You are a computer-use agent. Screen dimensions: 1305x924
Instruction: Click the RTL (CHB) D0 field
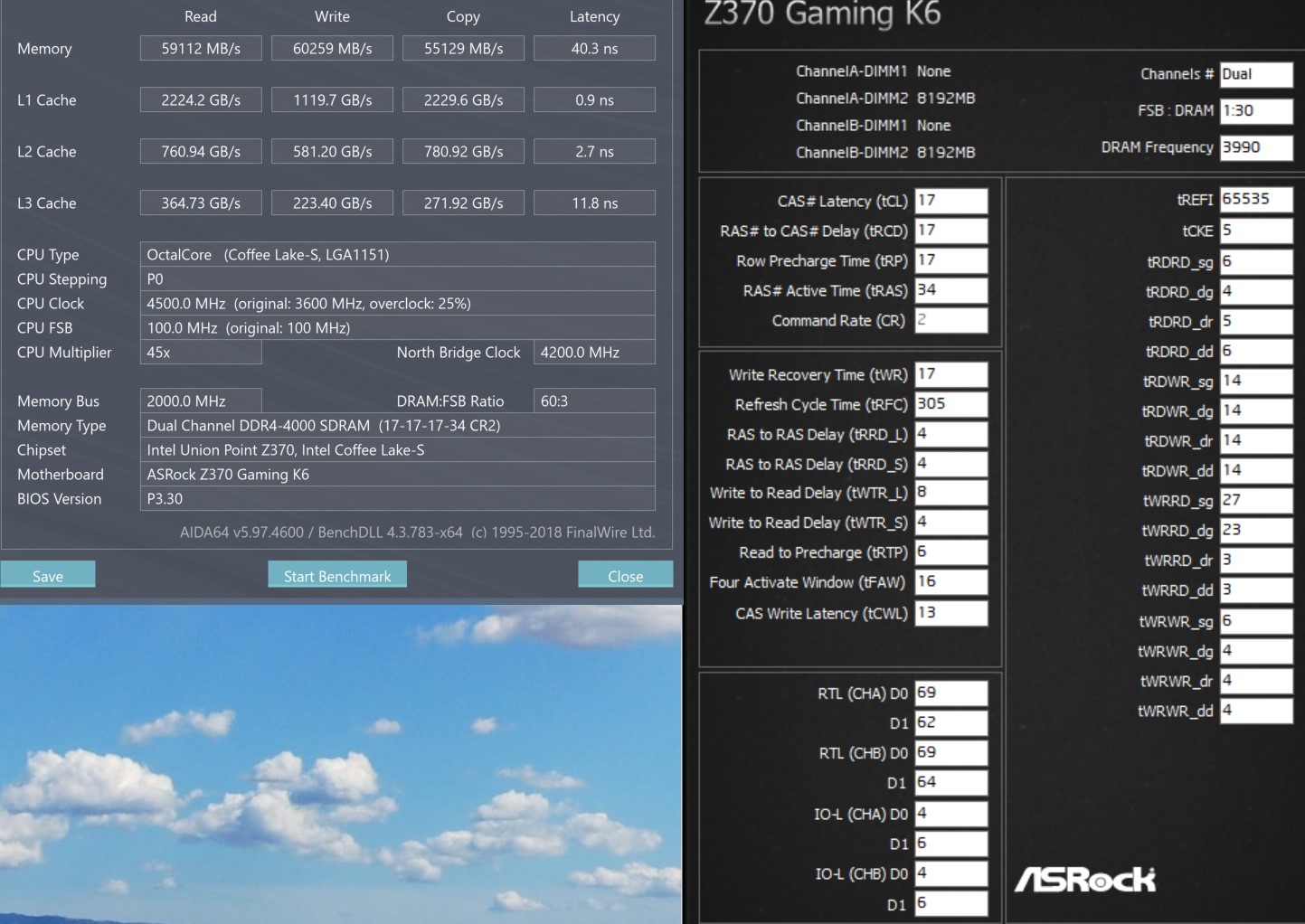click(951, 753)
